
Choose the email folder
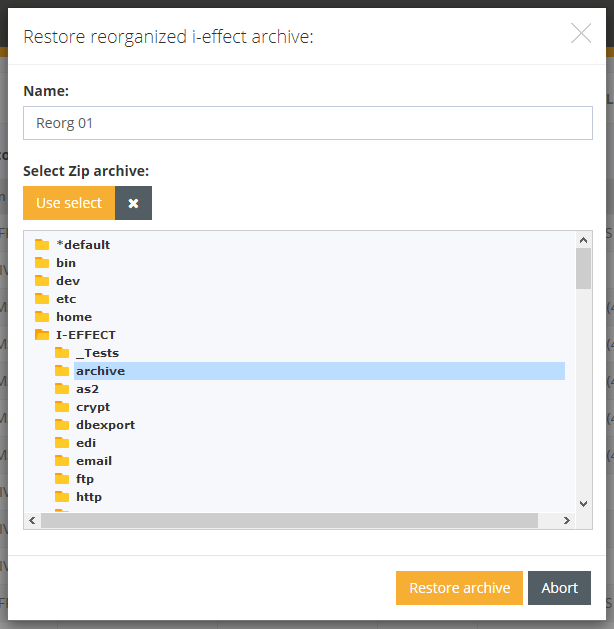pos(94,461)
